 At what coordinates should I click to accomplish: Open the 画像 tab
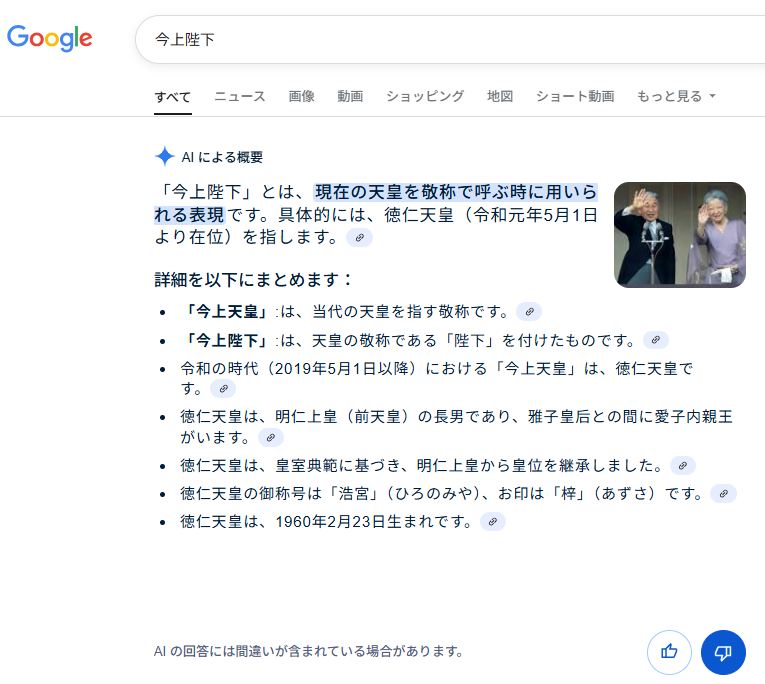(x=302, y=97)
